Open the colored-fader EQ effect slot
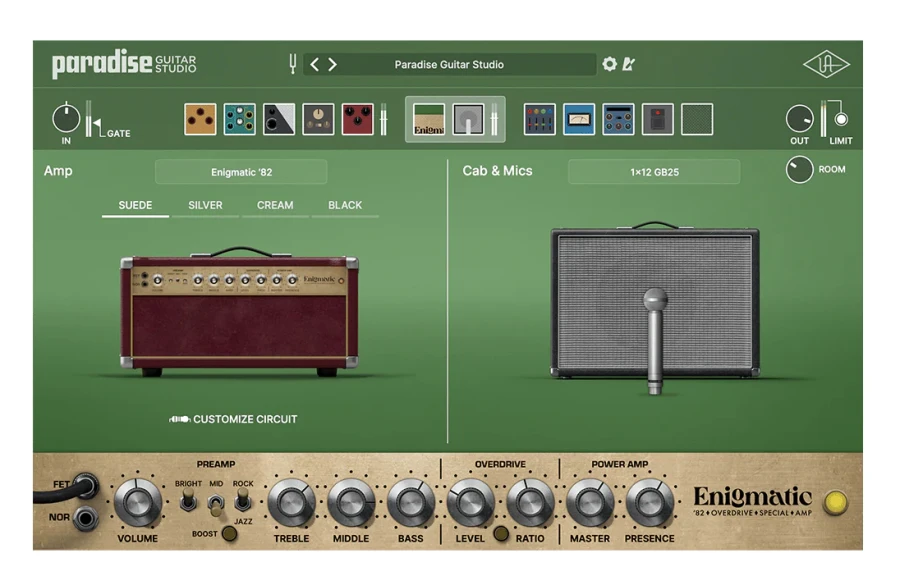The image size is (900, 576). click(x=540, y=119)
